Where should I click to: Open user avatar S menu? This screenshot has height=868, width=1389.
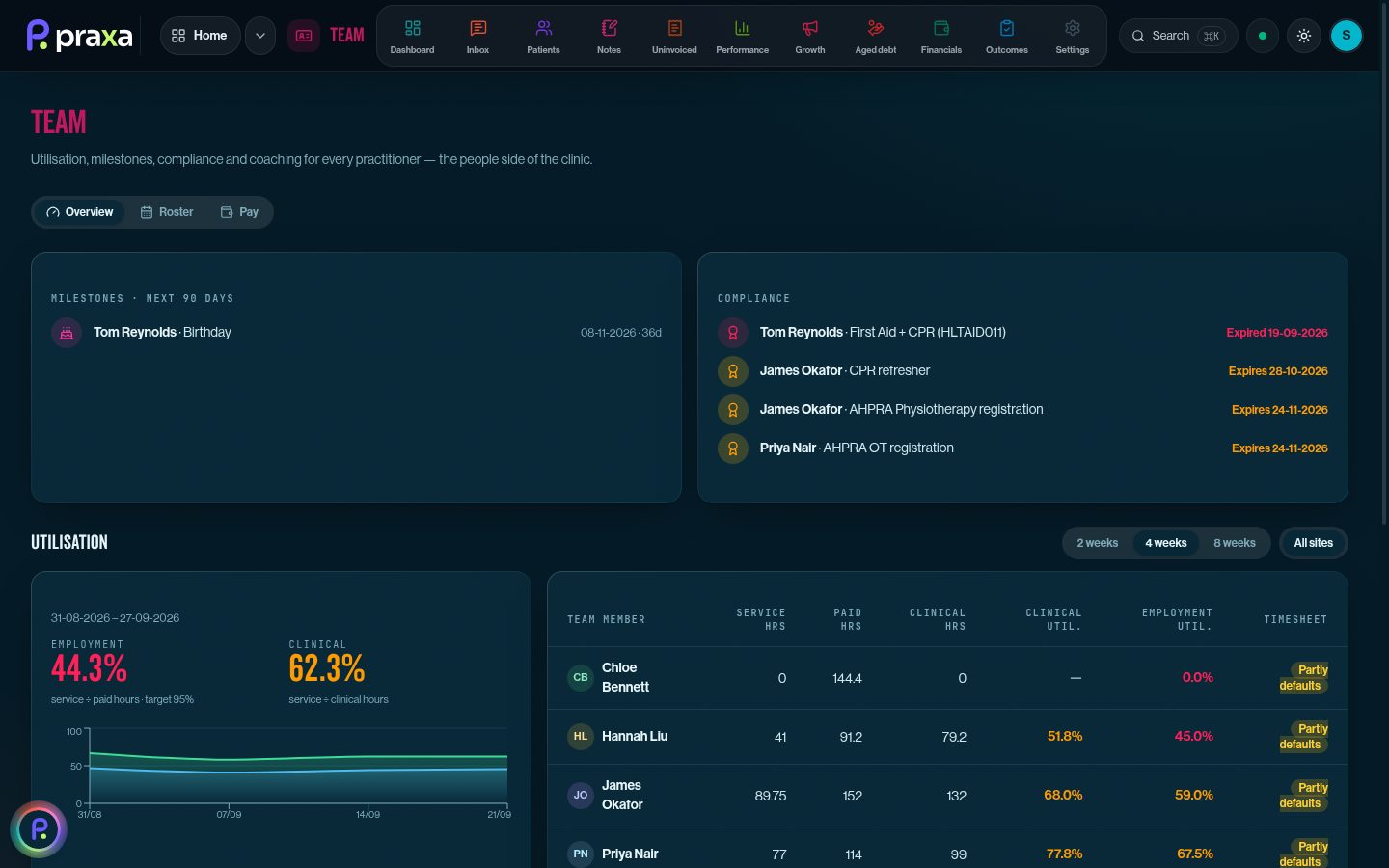pos(1347,36)
